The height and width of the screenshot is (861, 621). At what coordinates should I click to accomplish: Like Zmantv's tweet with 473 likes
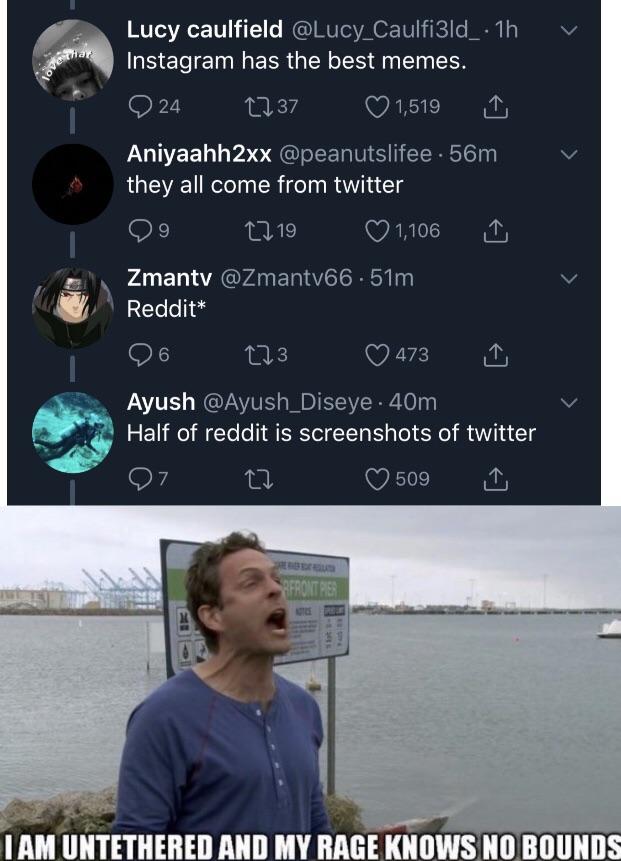377,355
